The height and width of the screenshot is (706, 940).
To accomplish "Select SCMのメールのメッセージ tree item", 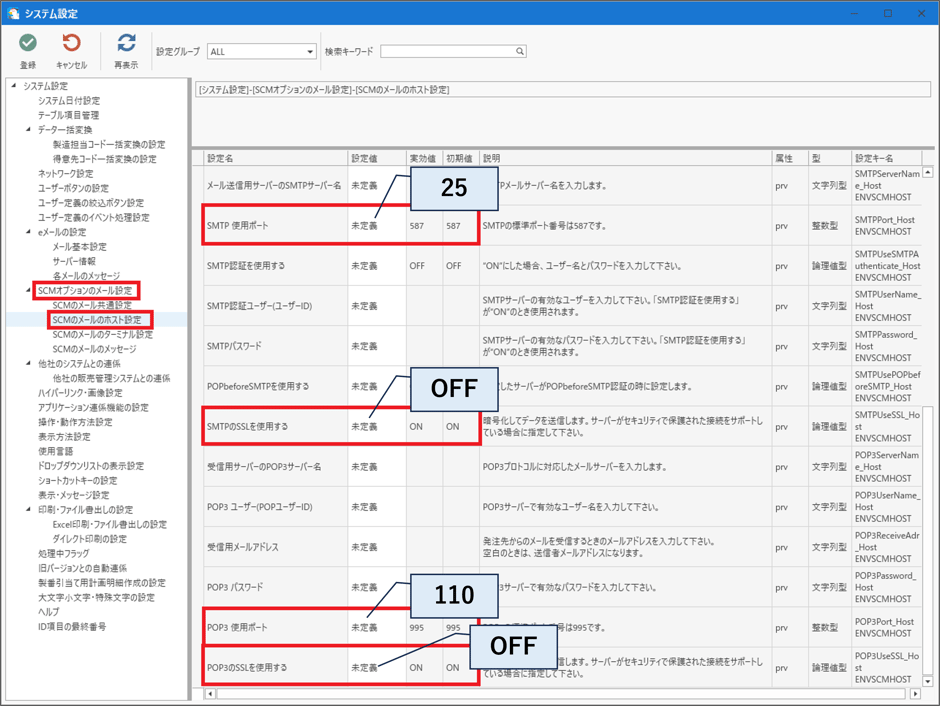I will [95, 349].
